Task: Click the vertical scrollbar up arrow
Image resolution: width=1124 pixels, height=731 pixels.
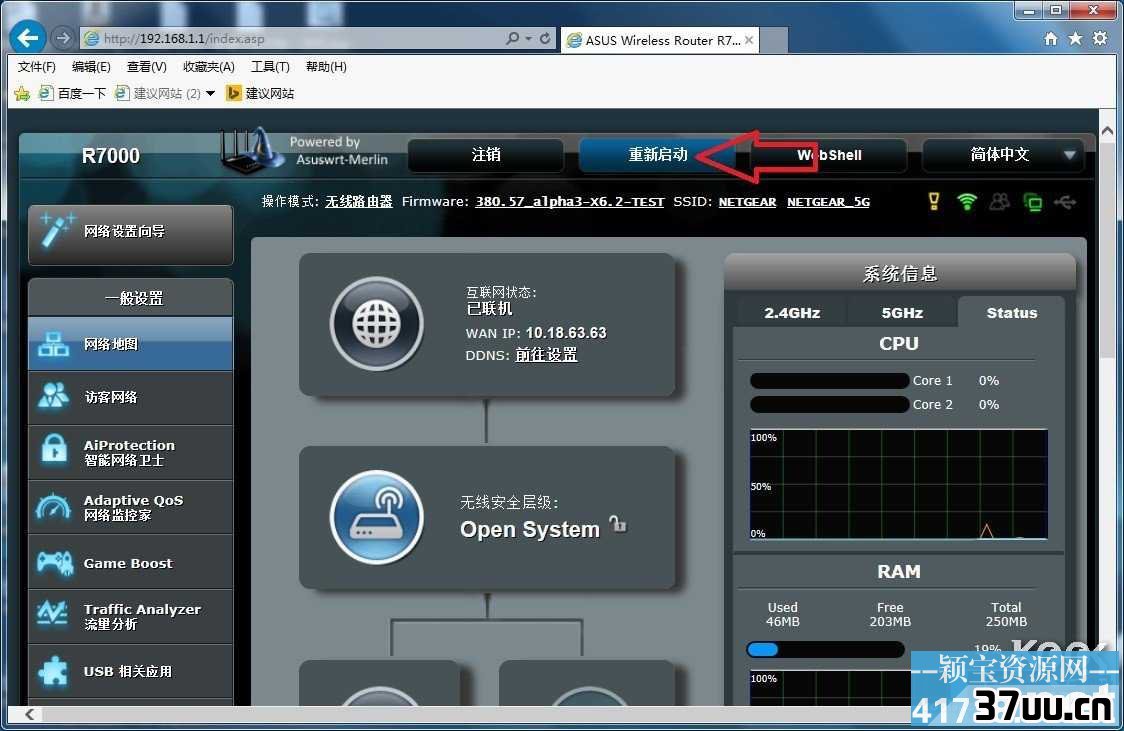Action: 1108,131
